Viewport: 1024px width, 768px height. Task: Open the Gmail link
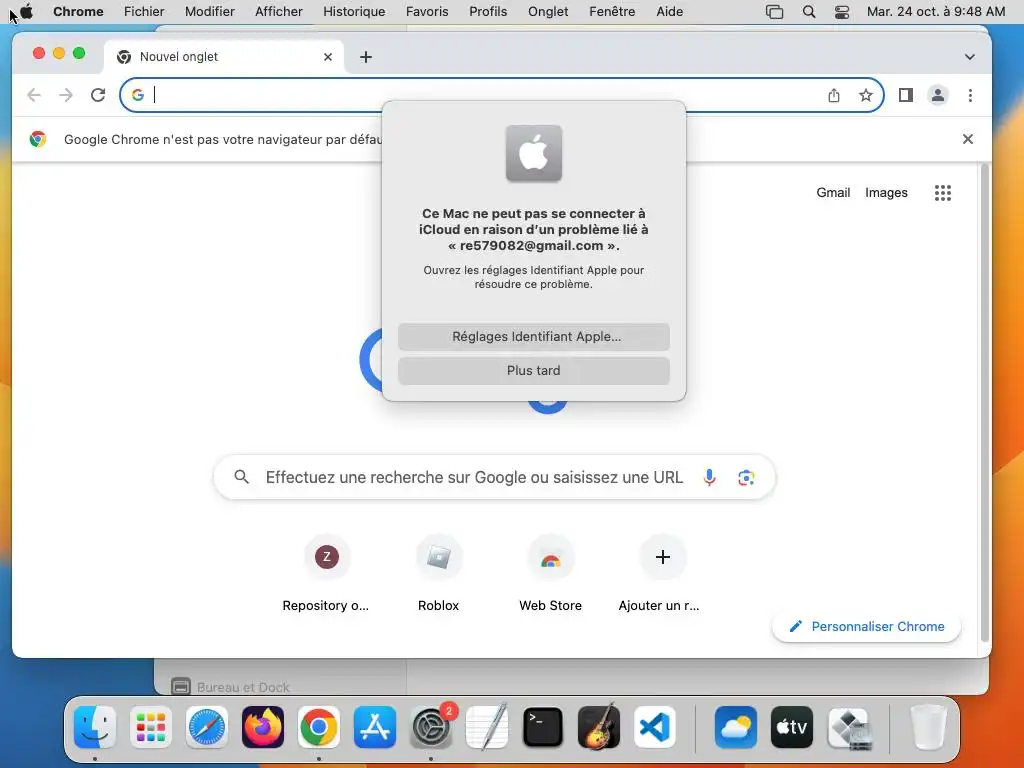(x=833, y=193)
